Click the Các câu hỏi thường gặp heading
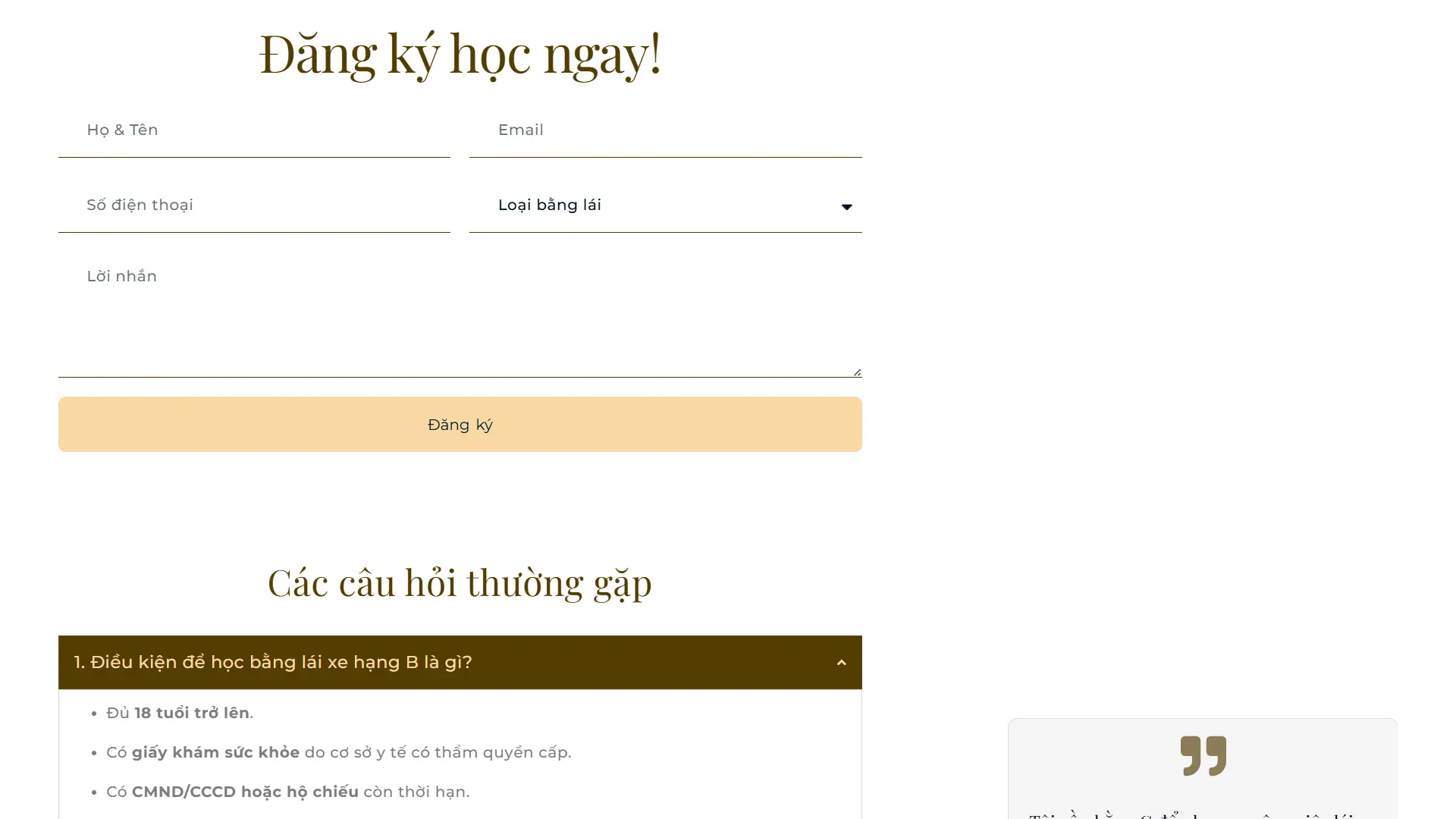Viewport: 1456px width, 819px height. pos(460,583)
